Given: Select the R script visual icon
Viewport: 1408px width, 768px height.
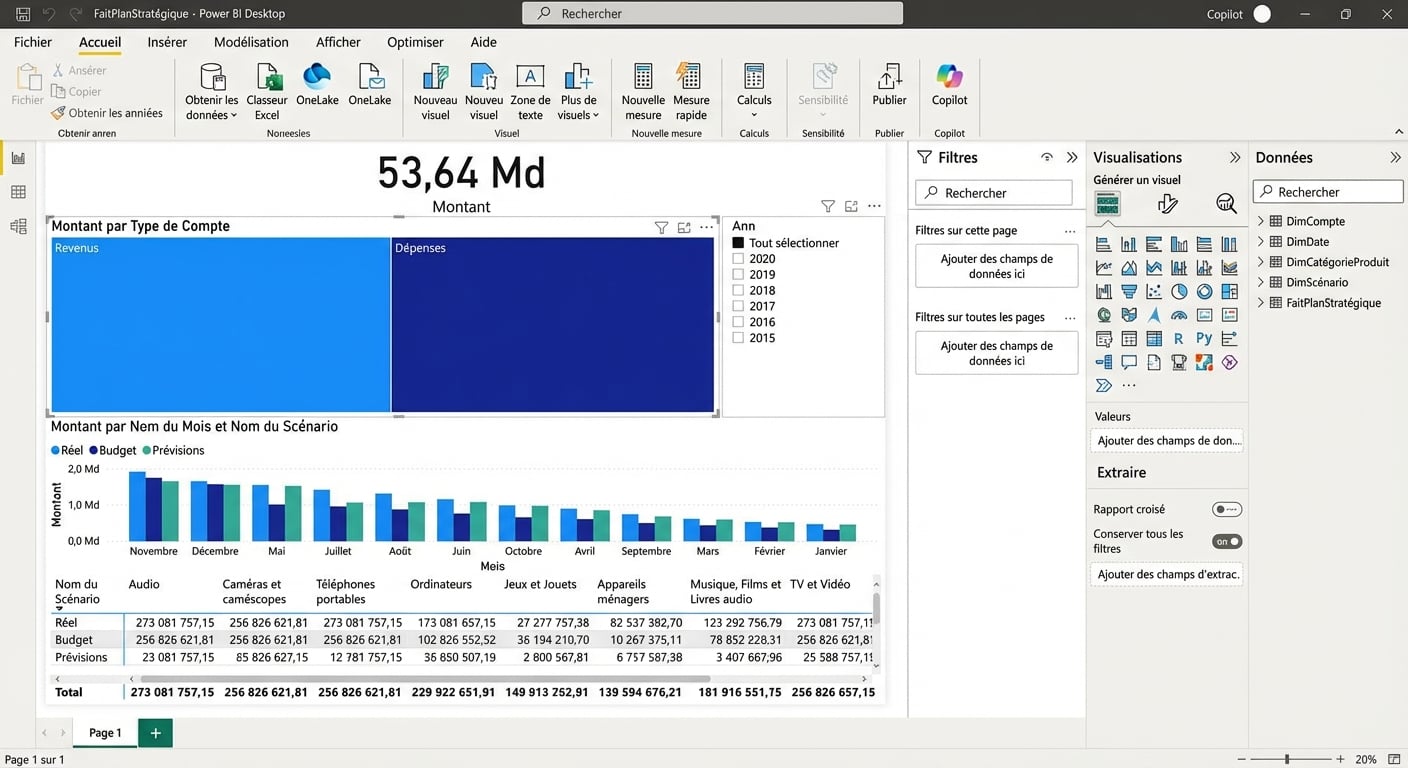Looking at the screenshot, I should (1177, 338).
